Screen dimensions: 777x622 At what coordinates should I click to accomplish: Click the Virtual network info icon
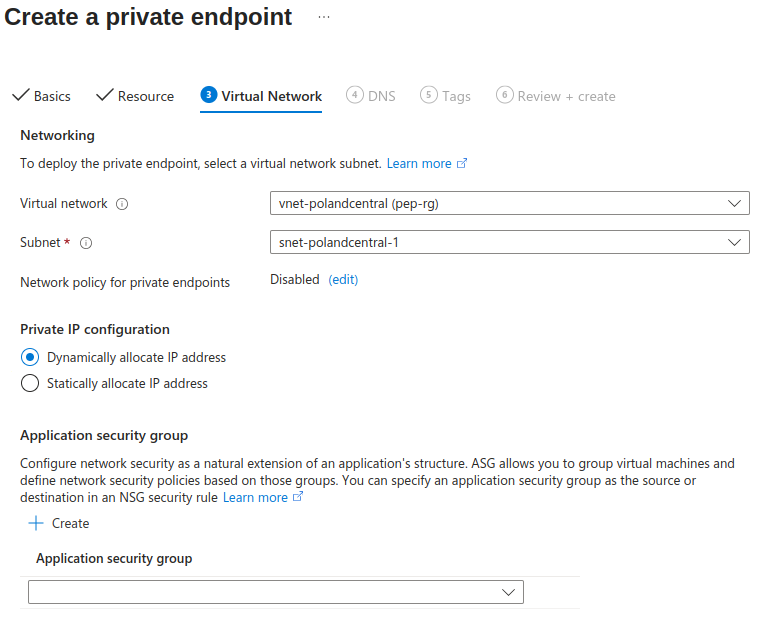[122, 204]
